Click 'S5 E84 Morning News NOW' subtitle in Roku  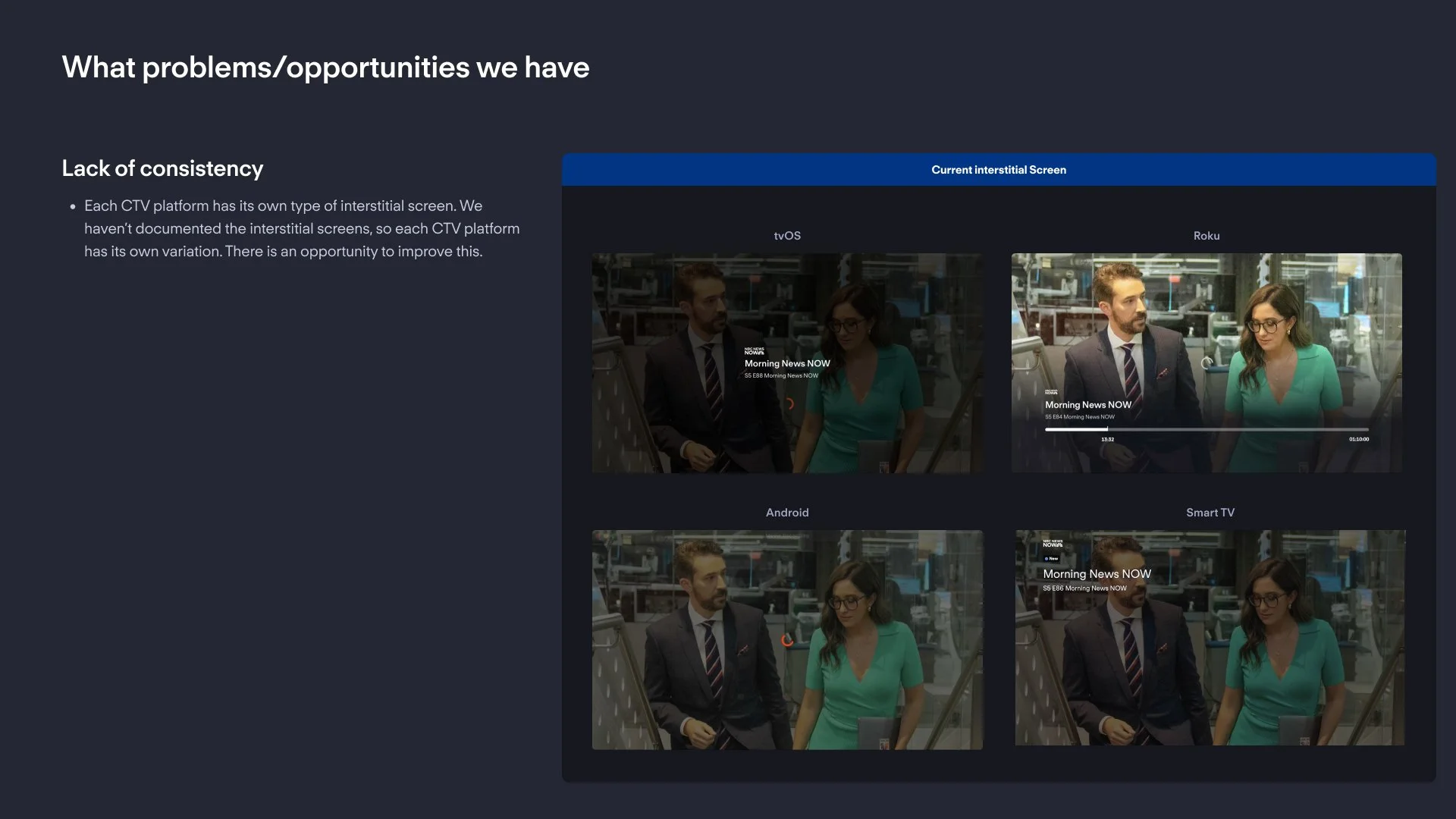click(1080, 416)
